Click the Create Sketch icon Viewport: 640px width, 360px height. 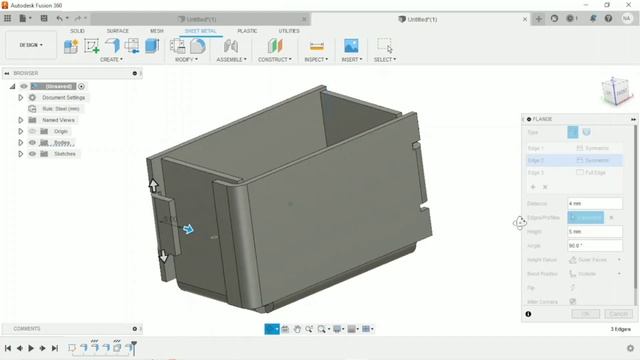click(x=91, y=46)
